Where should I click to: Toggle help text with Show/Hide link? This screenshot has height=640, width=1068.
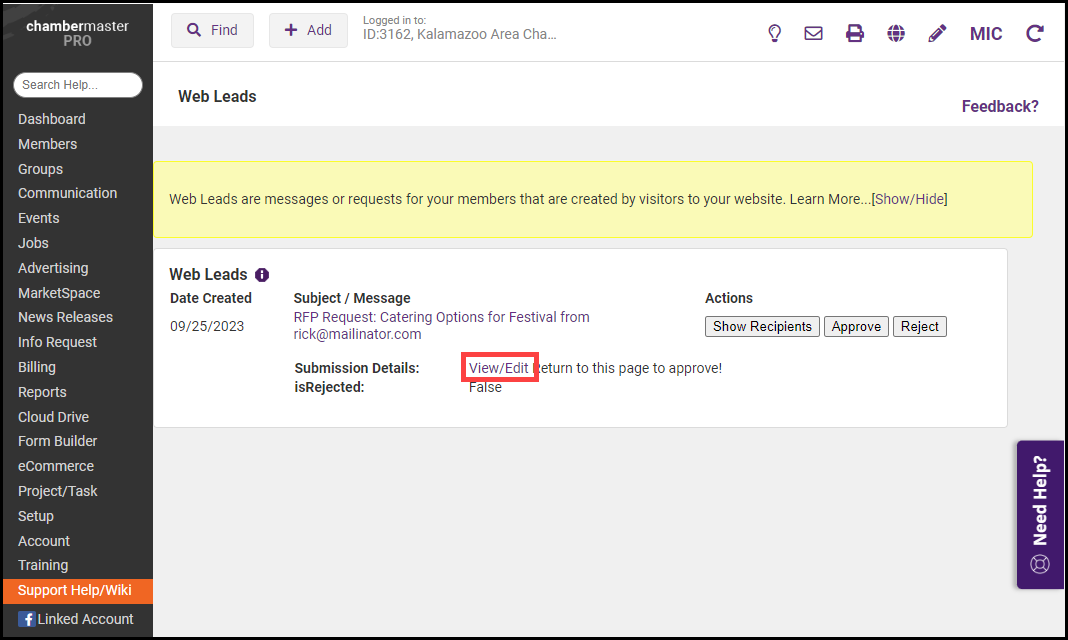pos(909,199)
